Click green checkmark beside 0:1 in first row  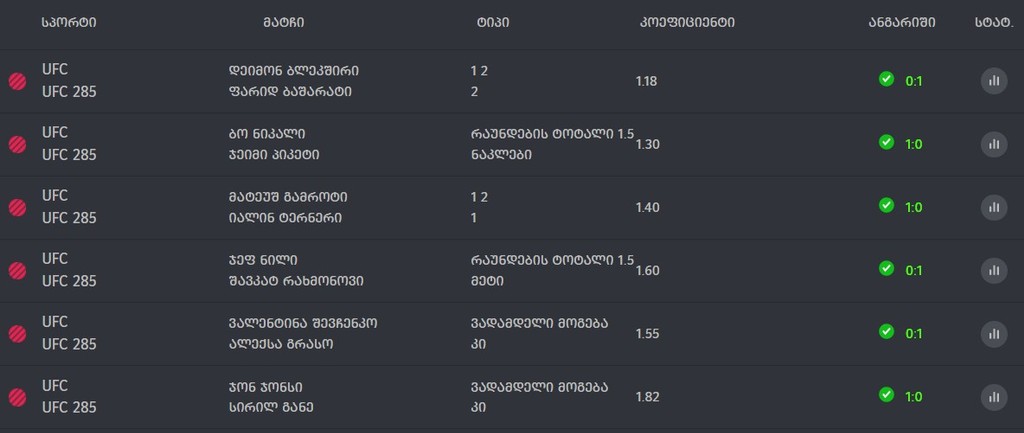(886, 80)
